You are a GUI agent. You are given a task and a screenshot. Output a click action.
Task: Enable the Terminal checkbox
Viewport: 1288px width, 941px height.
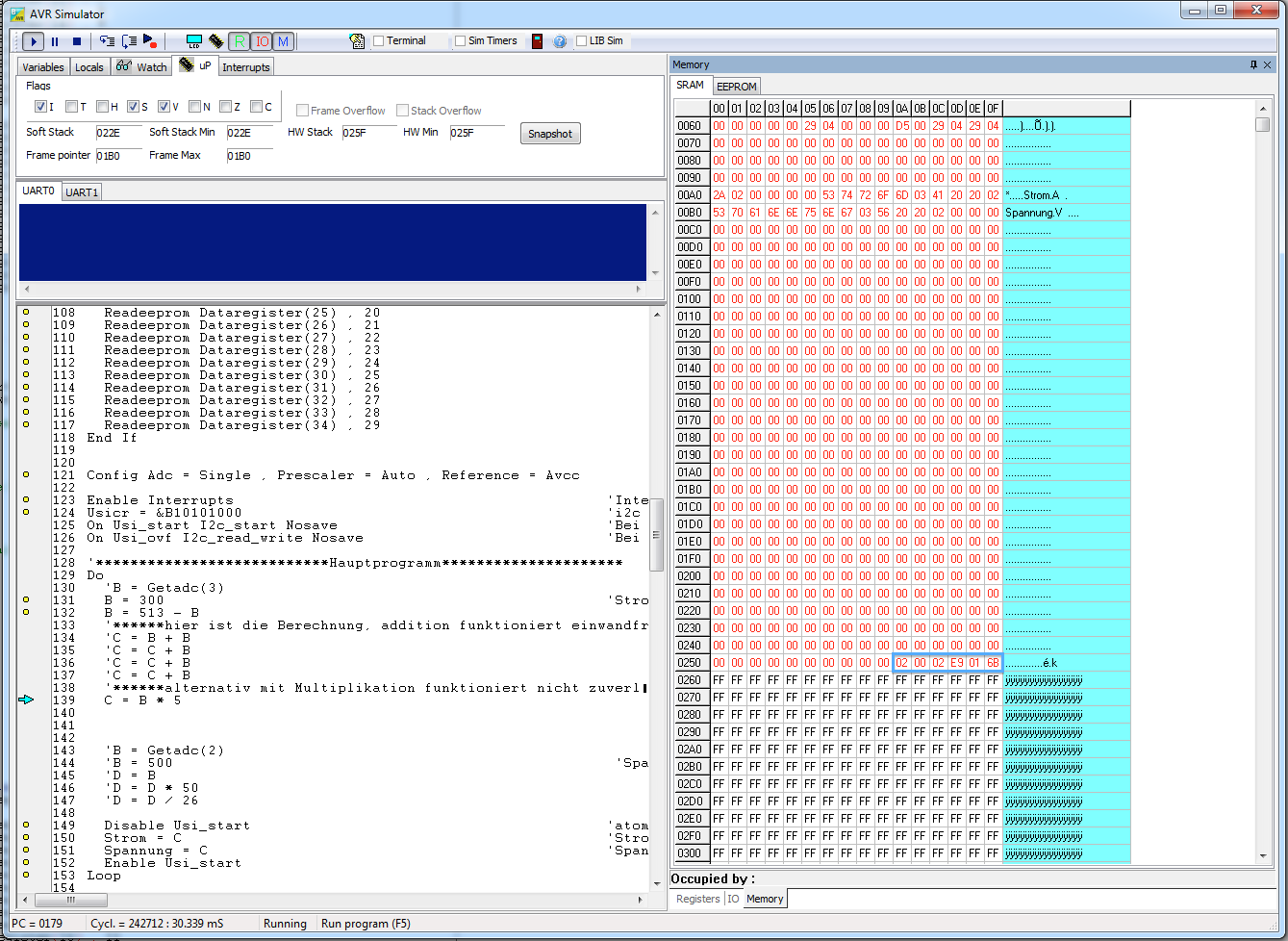pyautogui.click(x=378, y=41)
